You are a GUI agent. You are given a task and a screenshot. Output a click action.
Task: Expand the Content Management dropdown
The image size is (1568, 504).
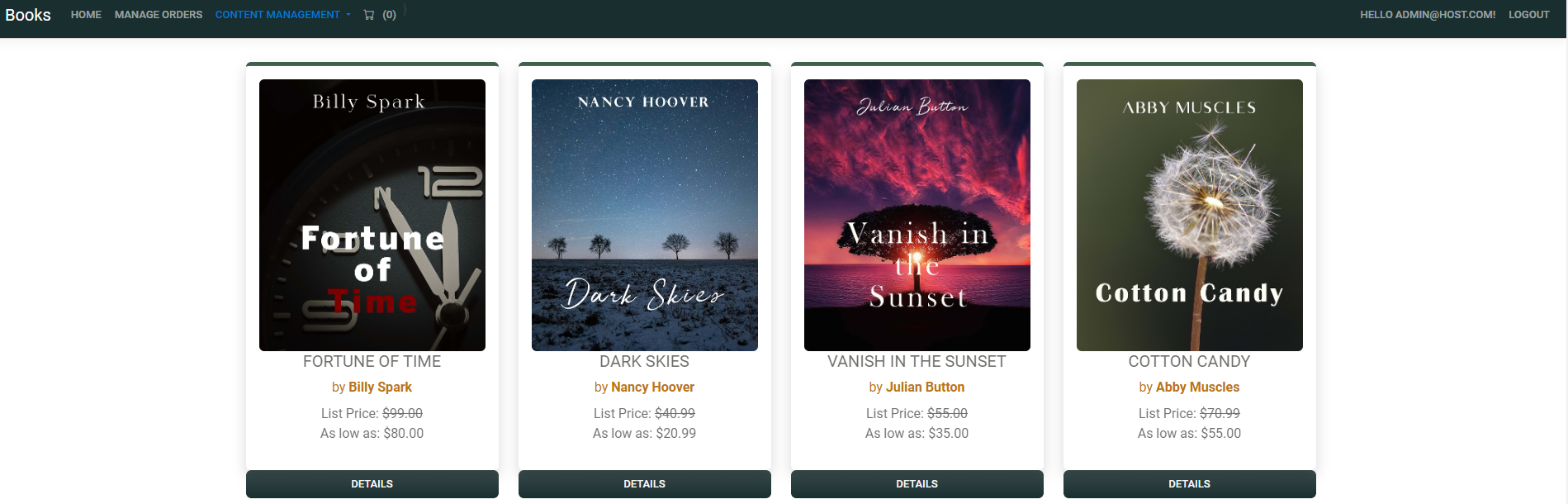[x=282, y=15]
